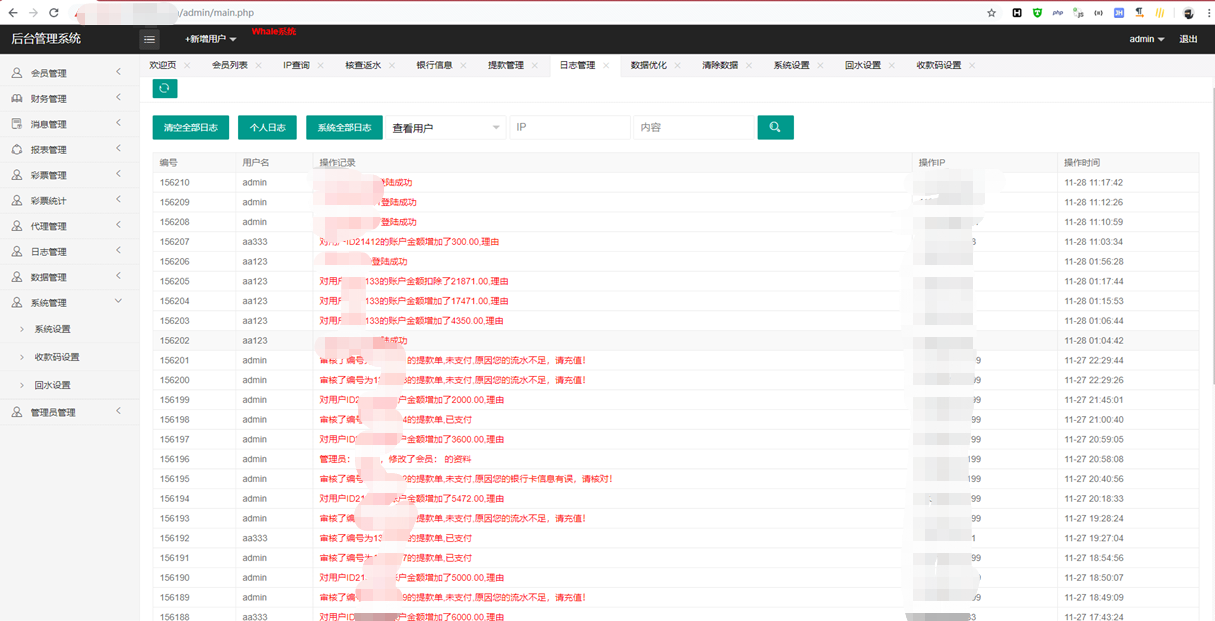Close the 会员列表 tab
The width and height of the screenshot is (1215, 621).
tap(258, 66)
